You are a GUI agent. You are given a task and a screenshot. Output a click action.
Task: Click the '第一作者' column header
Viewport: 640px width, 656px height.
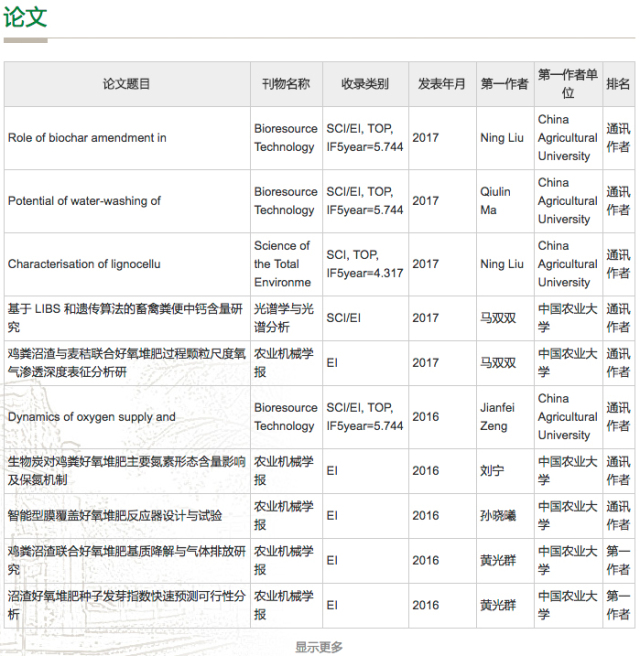[x=504, y=84]
